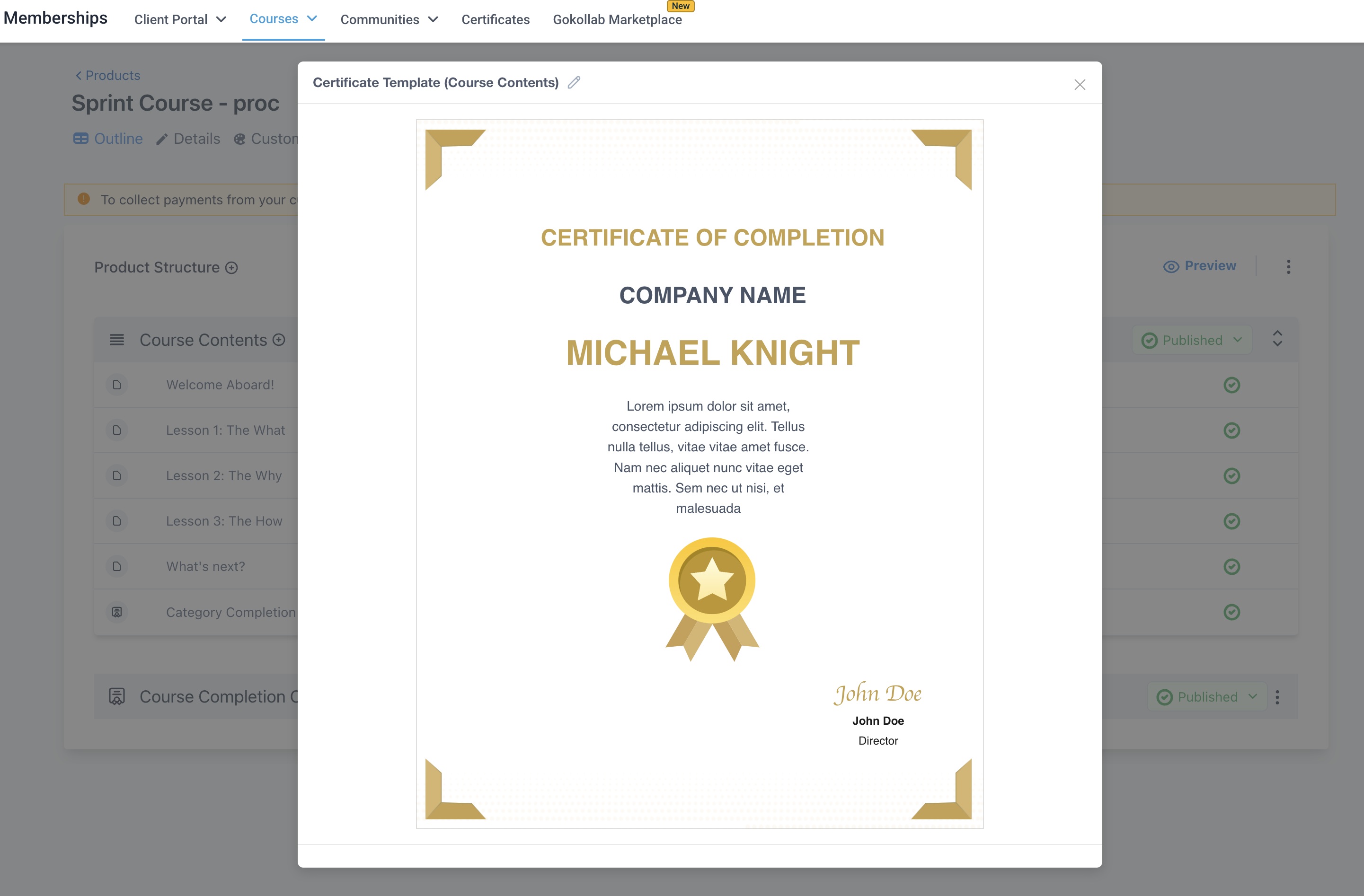Click the New badge above Marketplace
The image size is (1364, 896).
pyautogui.click(x=680, y=6)
